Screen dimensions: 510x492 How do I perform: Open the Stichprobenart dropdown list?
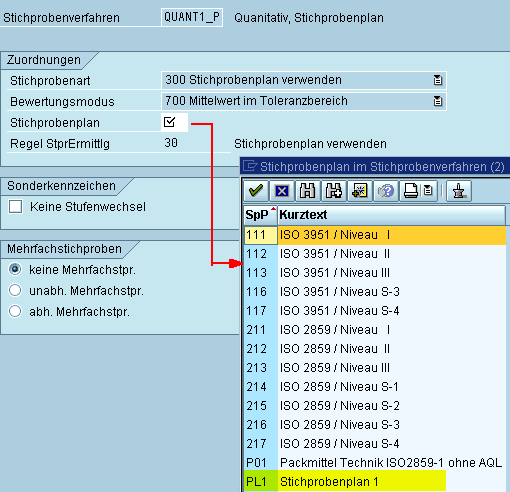(438, 80)
